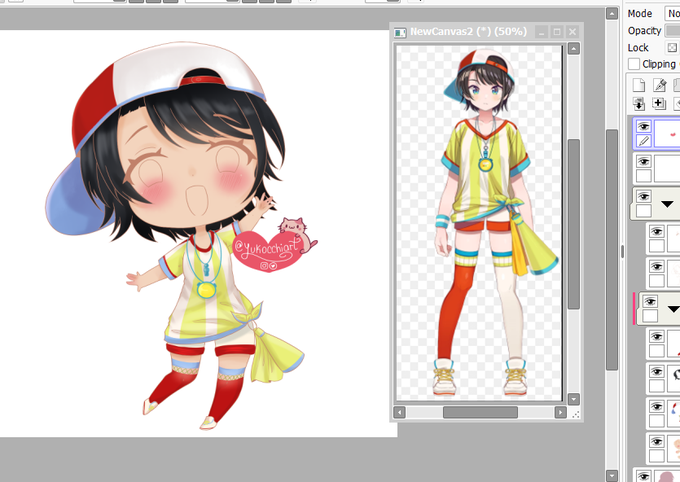Create a new linework pen layer
The image size is (680, 482).
pyautogui.click(x=659, y=85)
